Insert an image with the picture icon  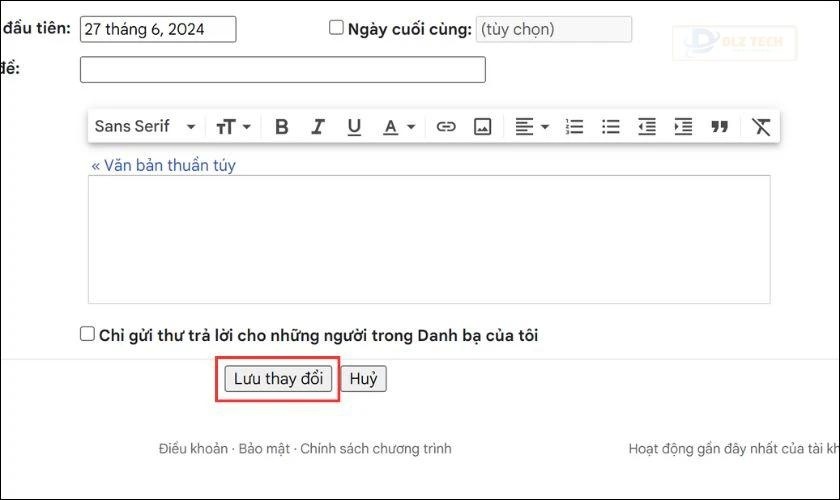482,127
